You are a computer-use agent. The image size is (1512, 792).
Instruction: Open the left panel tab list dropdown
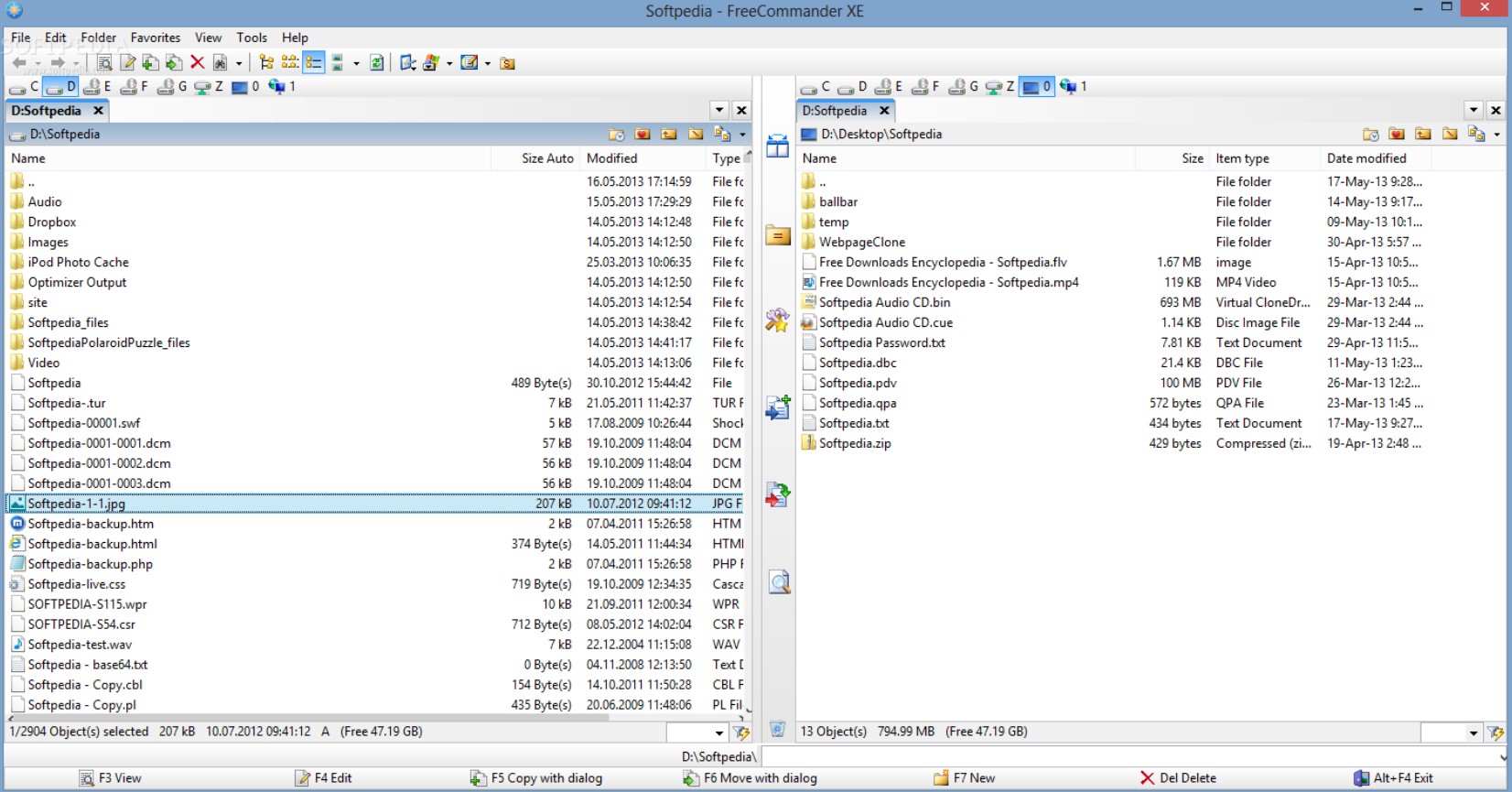click(719, 110)
